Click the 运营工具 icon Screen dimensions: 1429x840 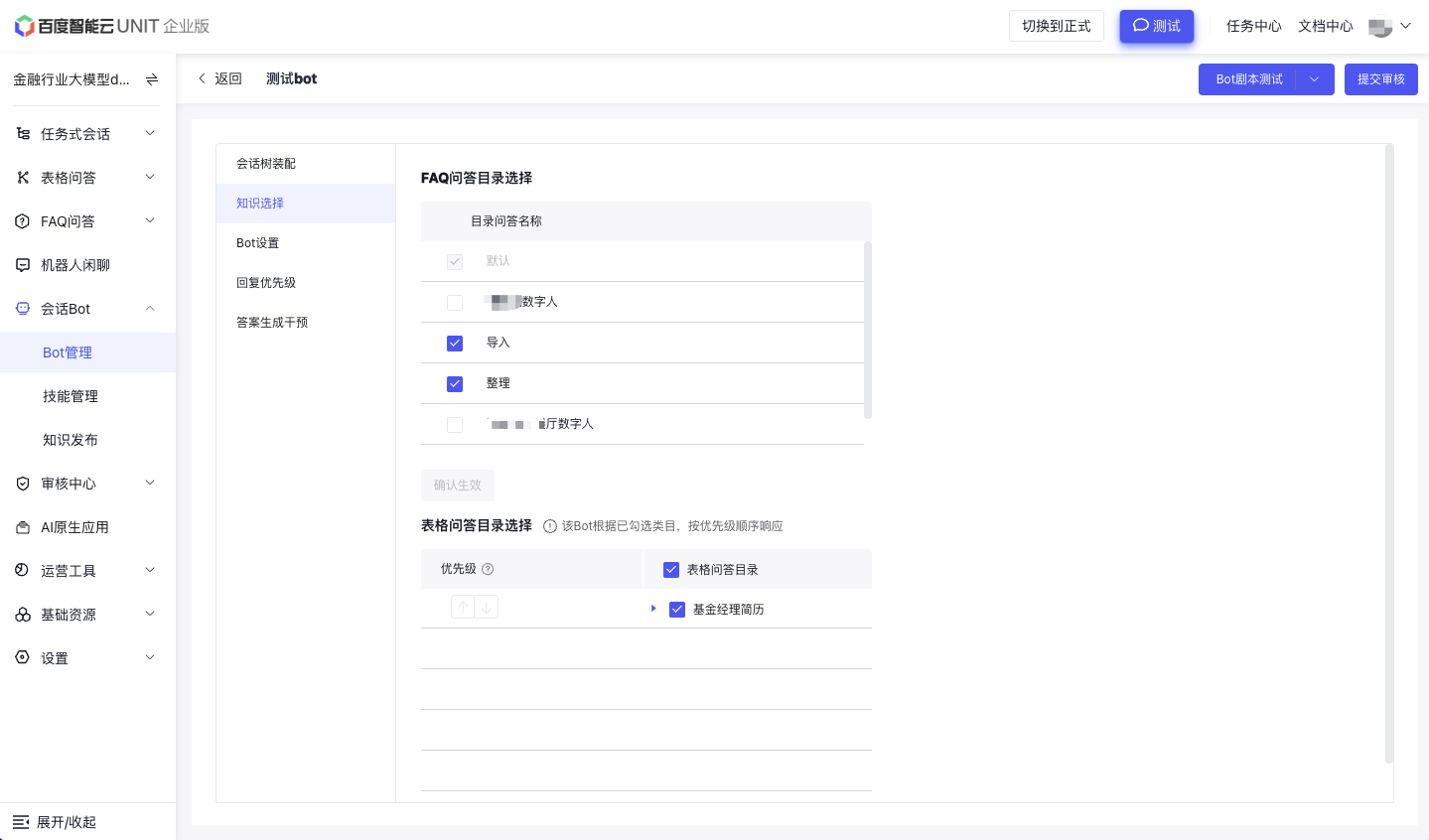point(23,571)
